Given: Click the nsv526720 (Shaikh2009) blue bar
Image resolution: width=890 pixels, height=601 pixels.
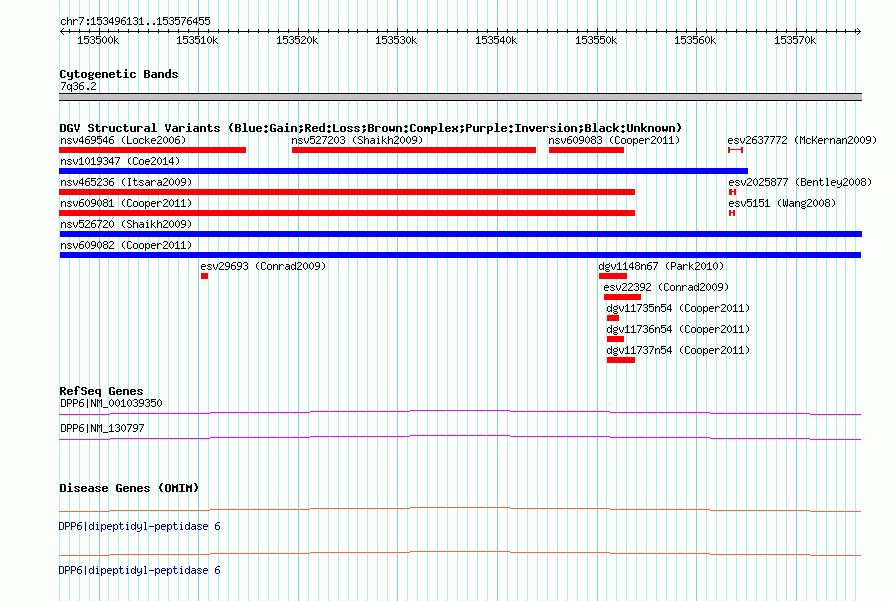Looking at the screenshot, I should click(x=460, y=234).
